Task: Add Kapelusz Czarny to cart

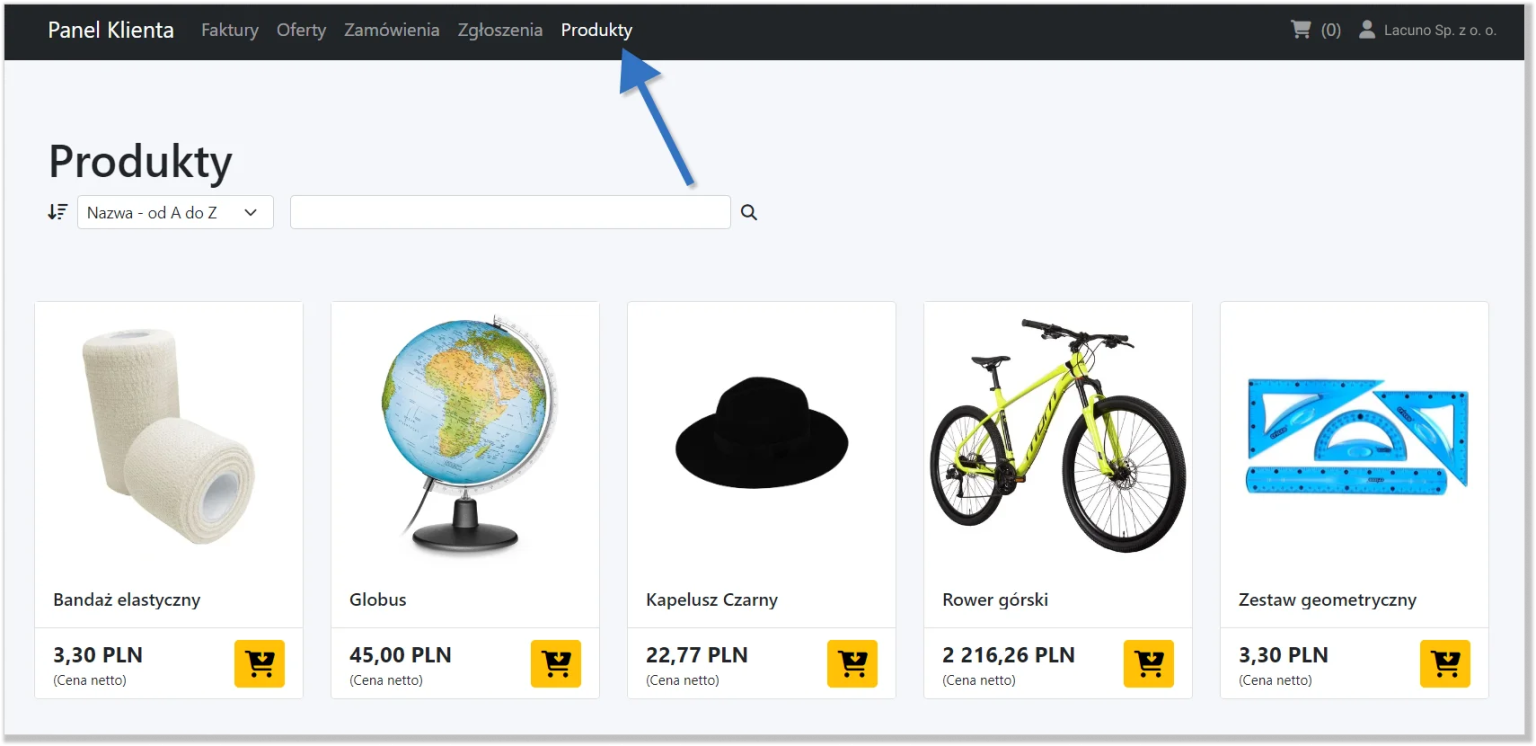Action: pos(852,664)
